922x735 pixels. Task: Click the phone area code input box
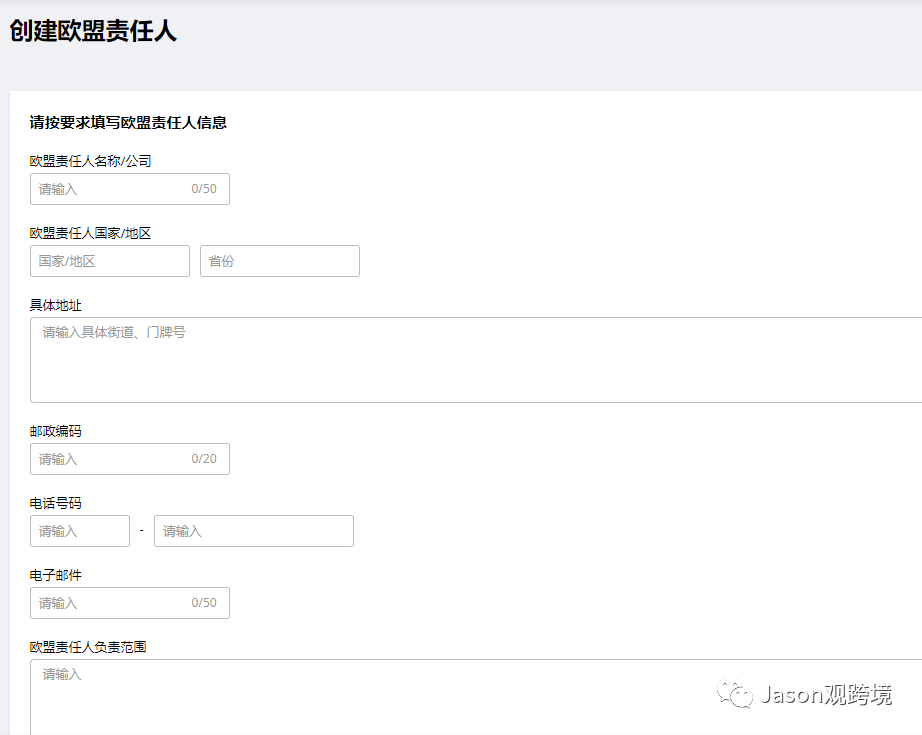click(79, 531)
